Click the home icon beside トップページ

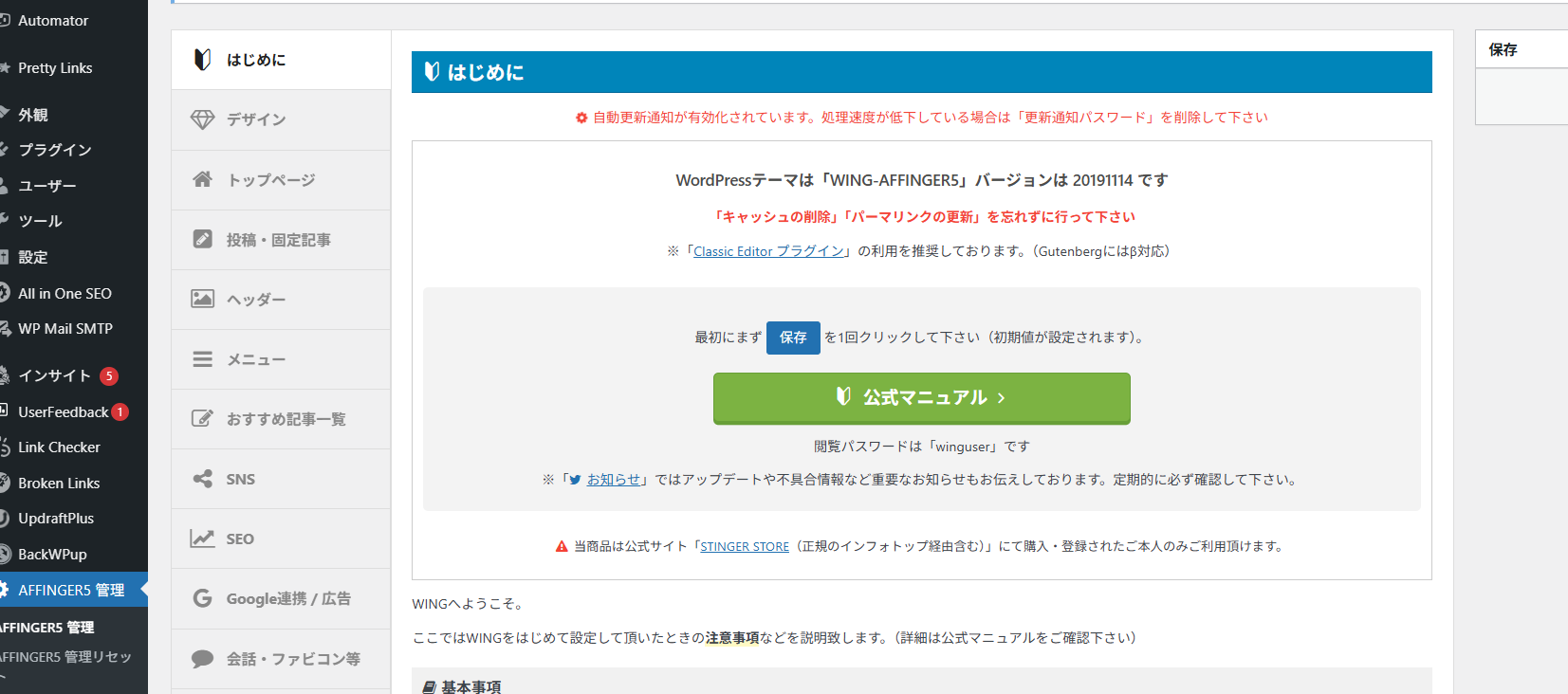pos(202,179)
